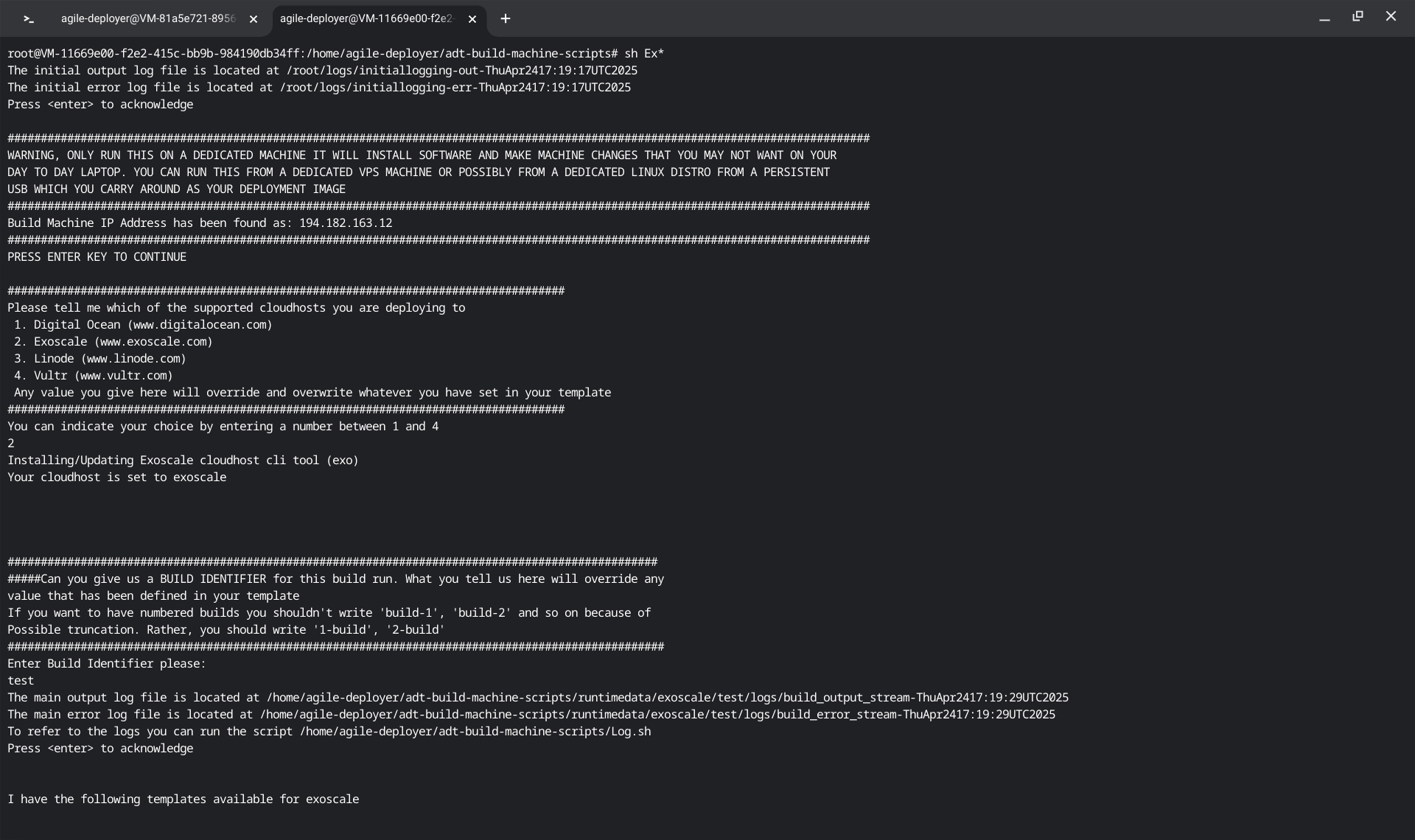
Task: Click the build machine IP address 194.182.163.12
Action: click(x=345, y=223)
